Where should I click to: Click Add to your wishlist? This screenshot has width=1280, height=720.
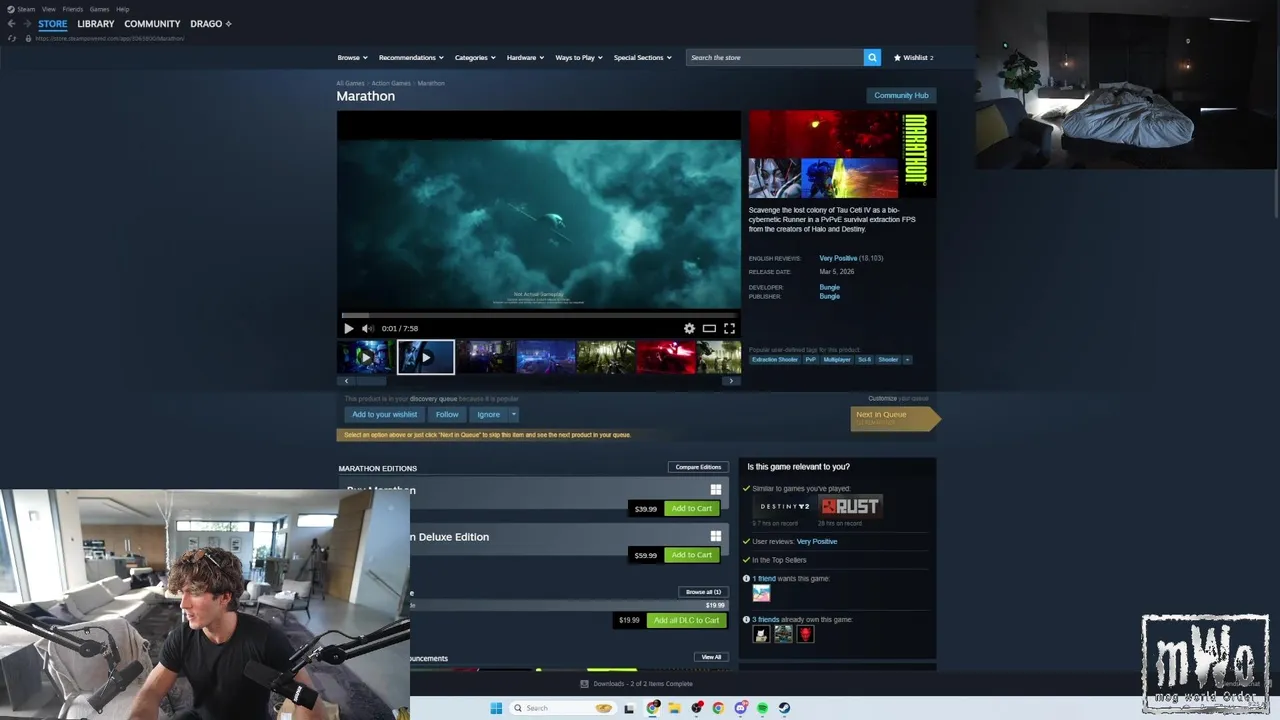click(384, 414)
